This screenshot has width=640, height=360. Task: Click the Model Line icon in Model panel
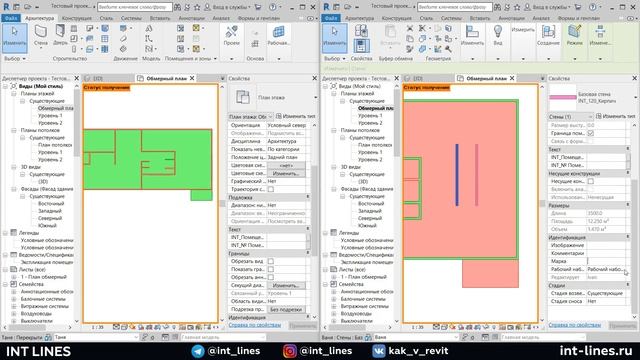149,39
